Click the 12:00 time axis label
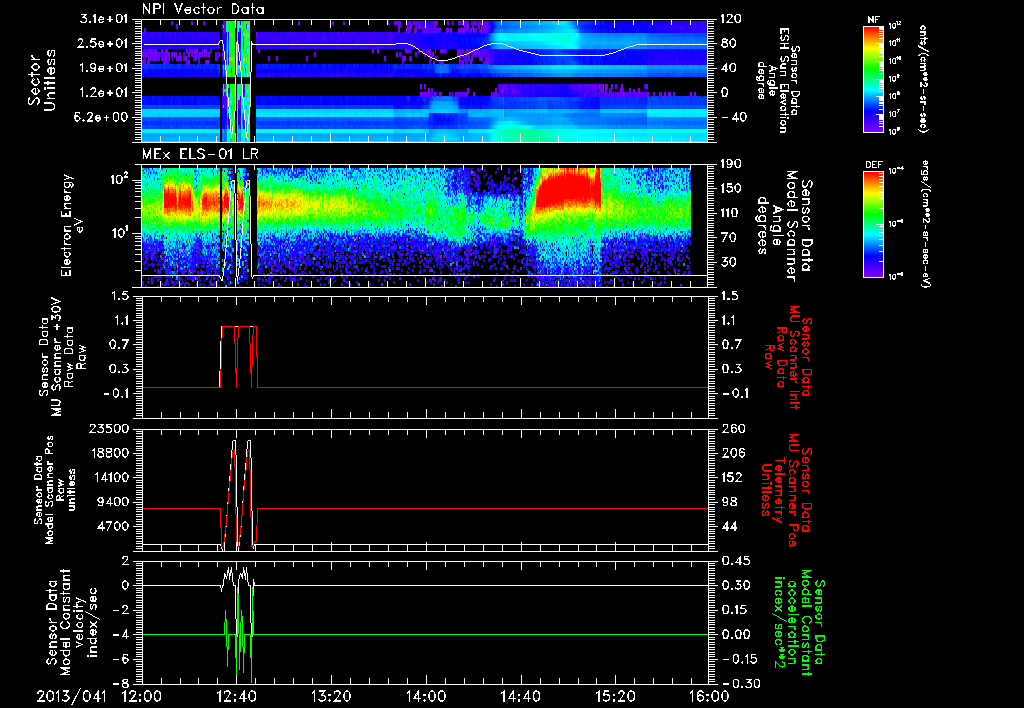Image resolution: width=1024 pixels, height=708 pixels. pyautogui.click(x=142, y=696)
